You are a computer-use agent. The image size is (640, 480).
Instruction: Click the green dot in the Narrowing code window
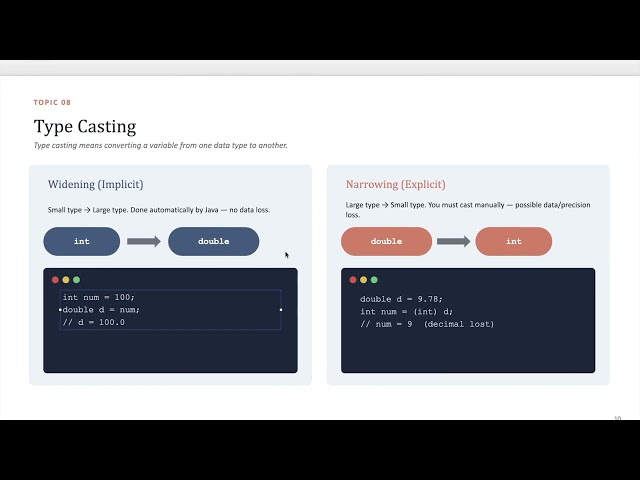(374, 280)
